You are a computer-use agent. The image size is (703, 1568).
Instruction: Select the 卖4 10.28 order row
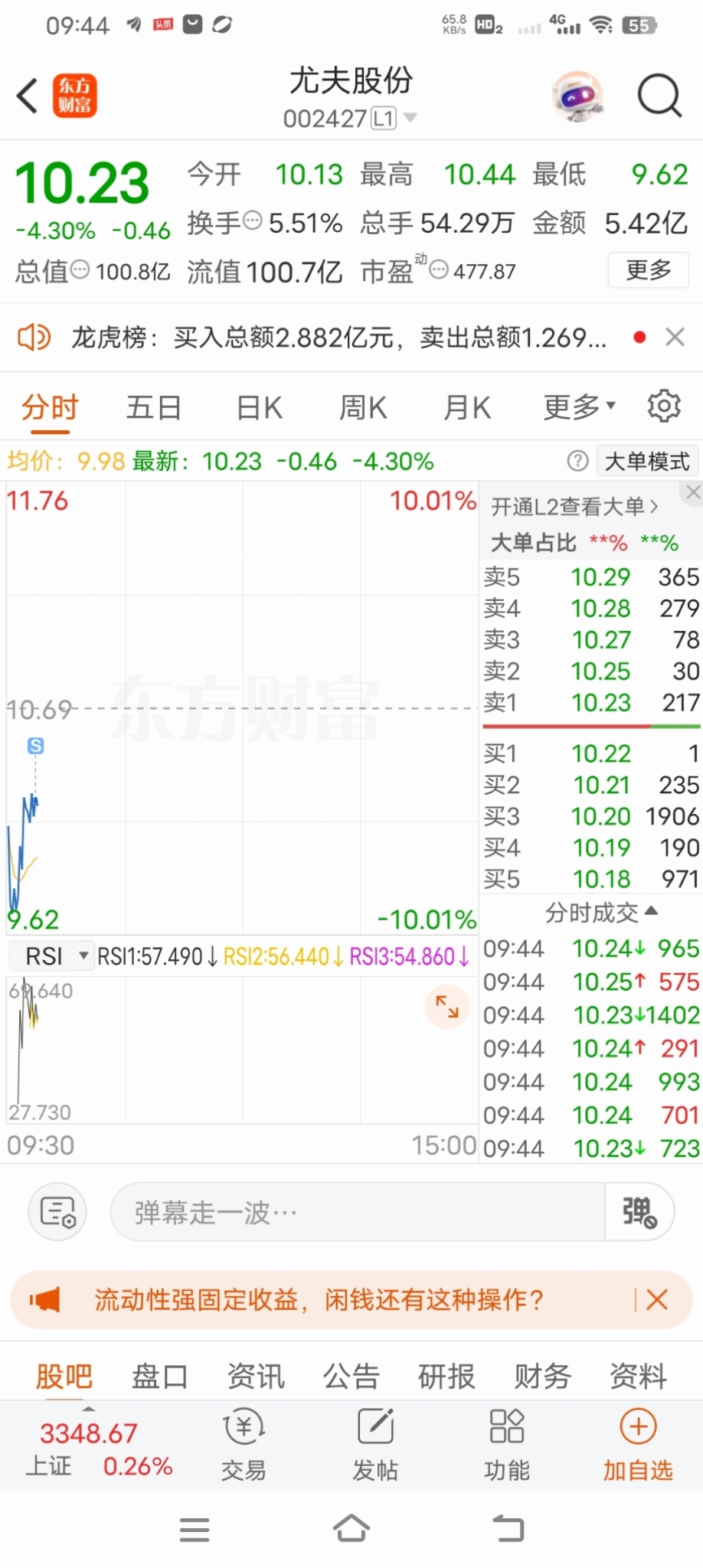pos(591,608)
